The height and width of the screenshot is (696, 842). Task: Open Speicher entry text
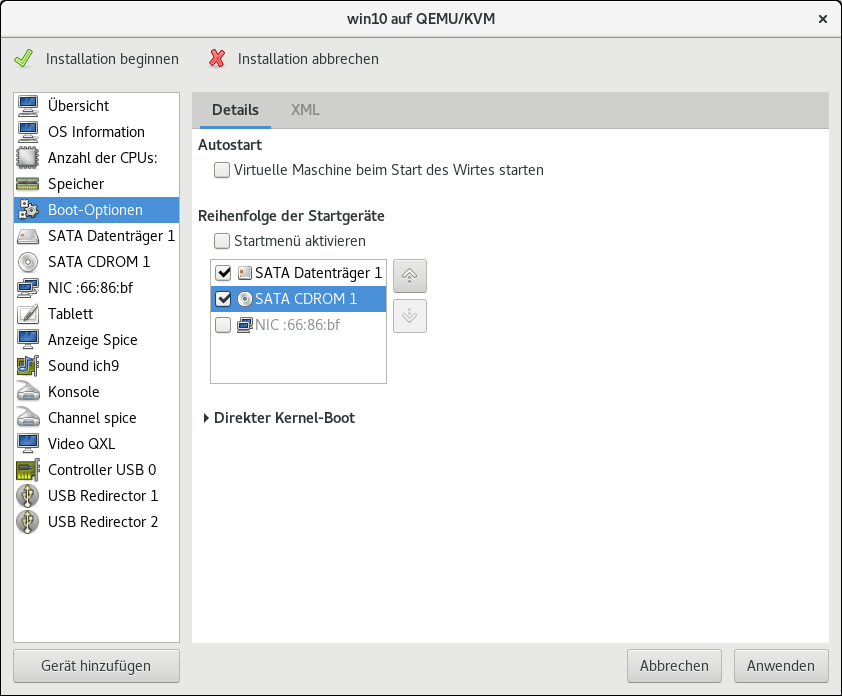click(76, 184)
